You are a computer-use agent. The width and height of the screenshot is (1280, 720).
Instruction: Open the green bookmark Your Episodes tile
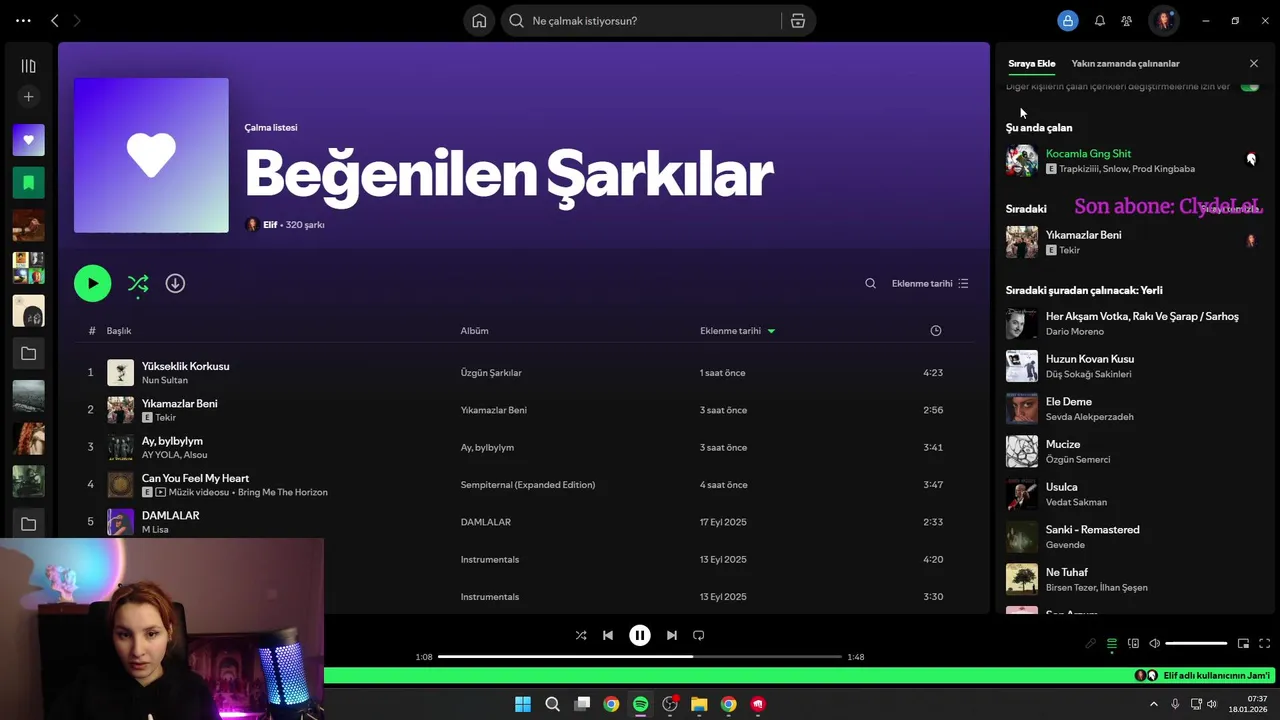tap(28, 183)
